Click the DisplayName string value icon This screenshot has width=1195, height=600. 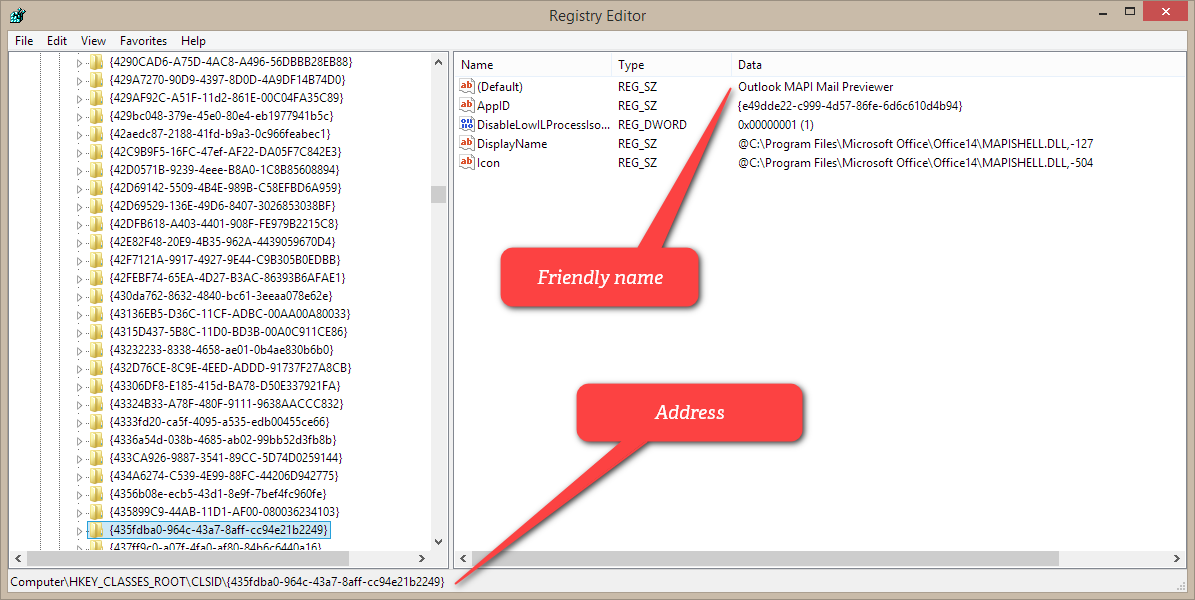[466, 144]
